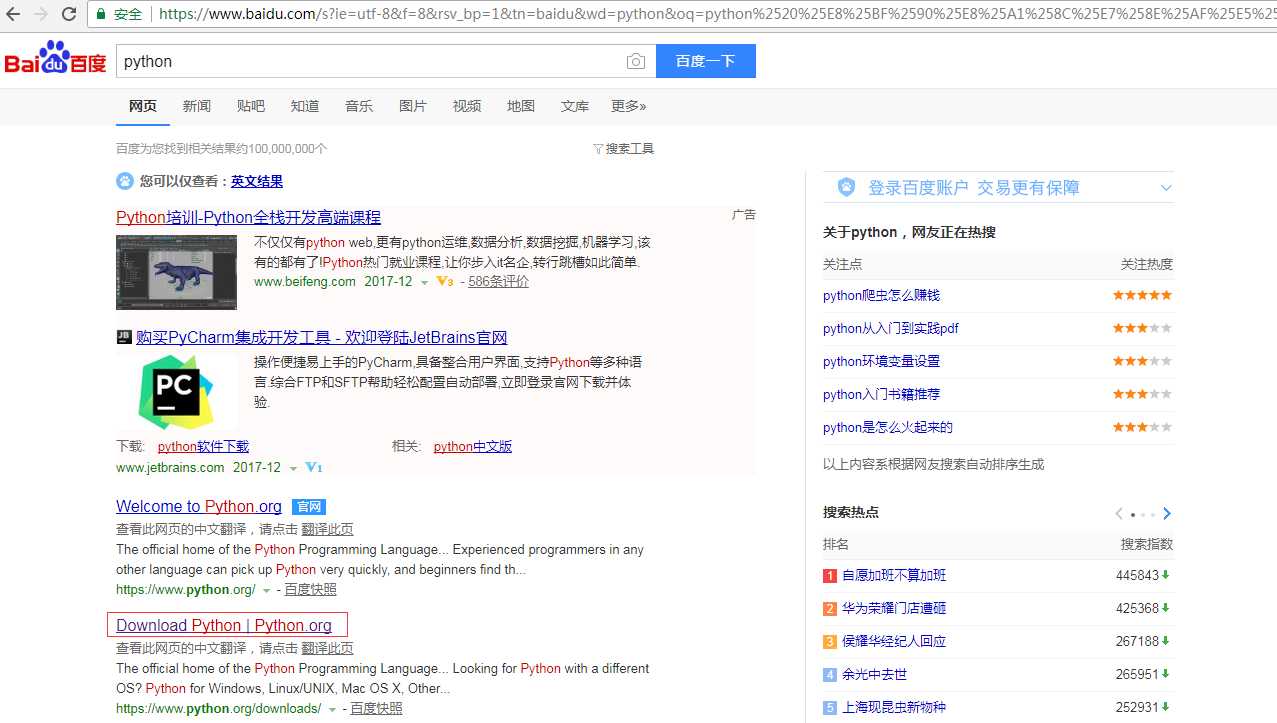Viewport: 1277px width, 723px height.
Task: Click the www.beifeng.com green URL
Action: (305, 282)
